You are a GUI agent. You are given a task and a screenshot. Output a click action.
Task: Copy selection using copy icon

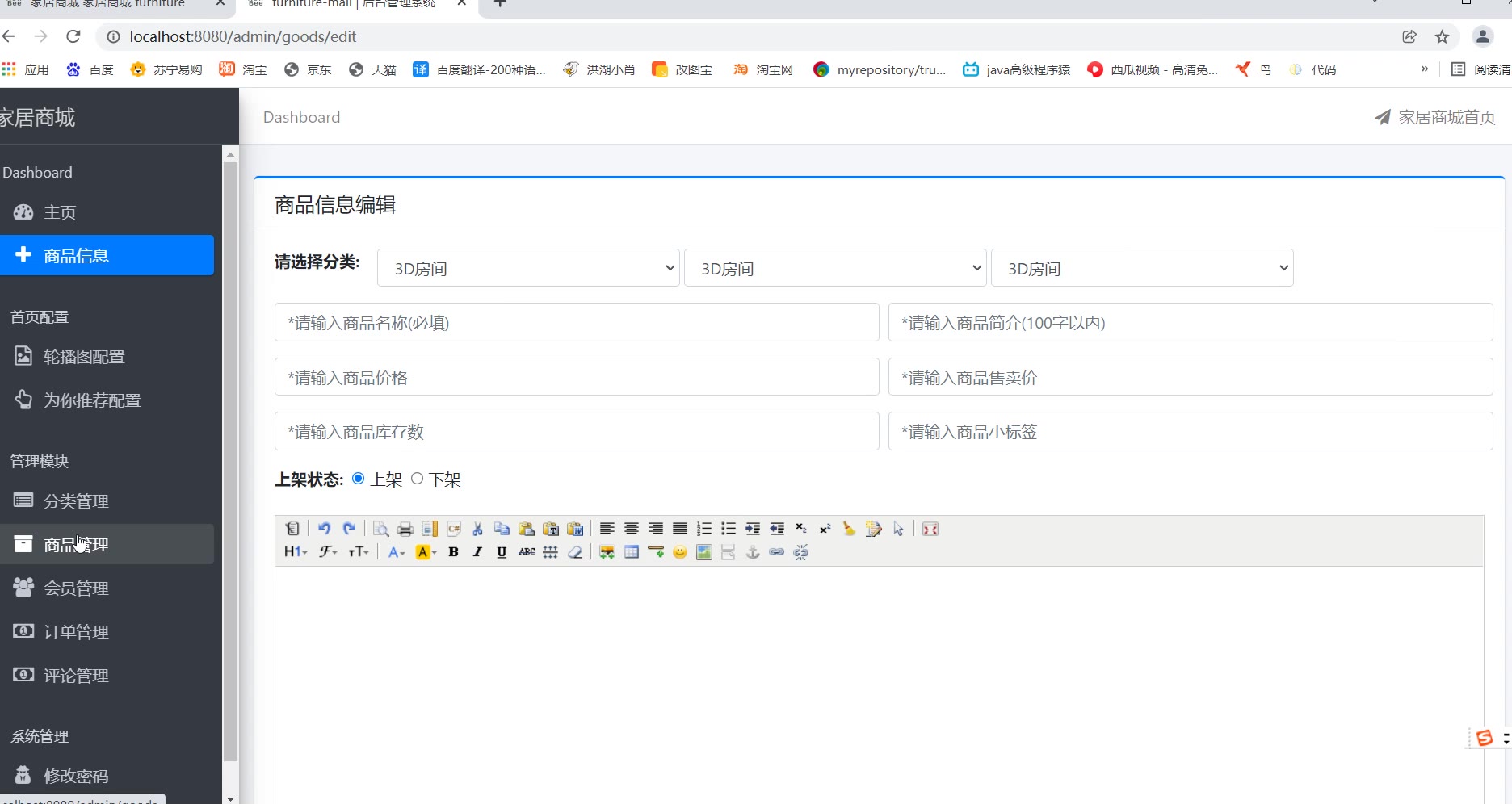(502, 529)
